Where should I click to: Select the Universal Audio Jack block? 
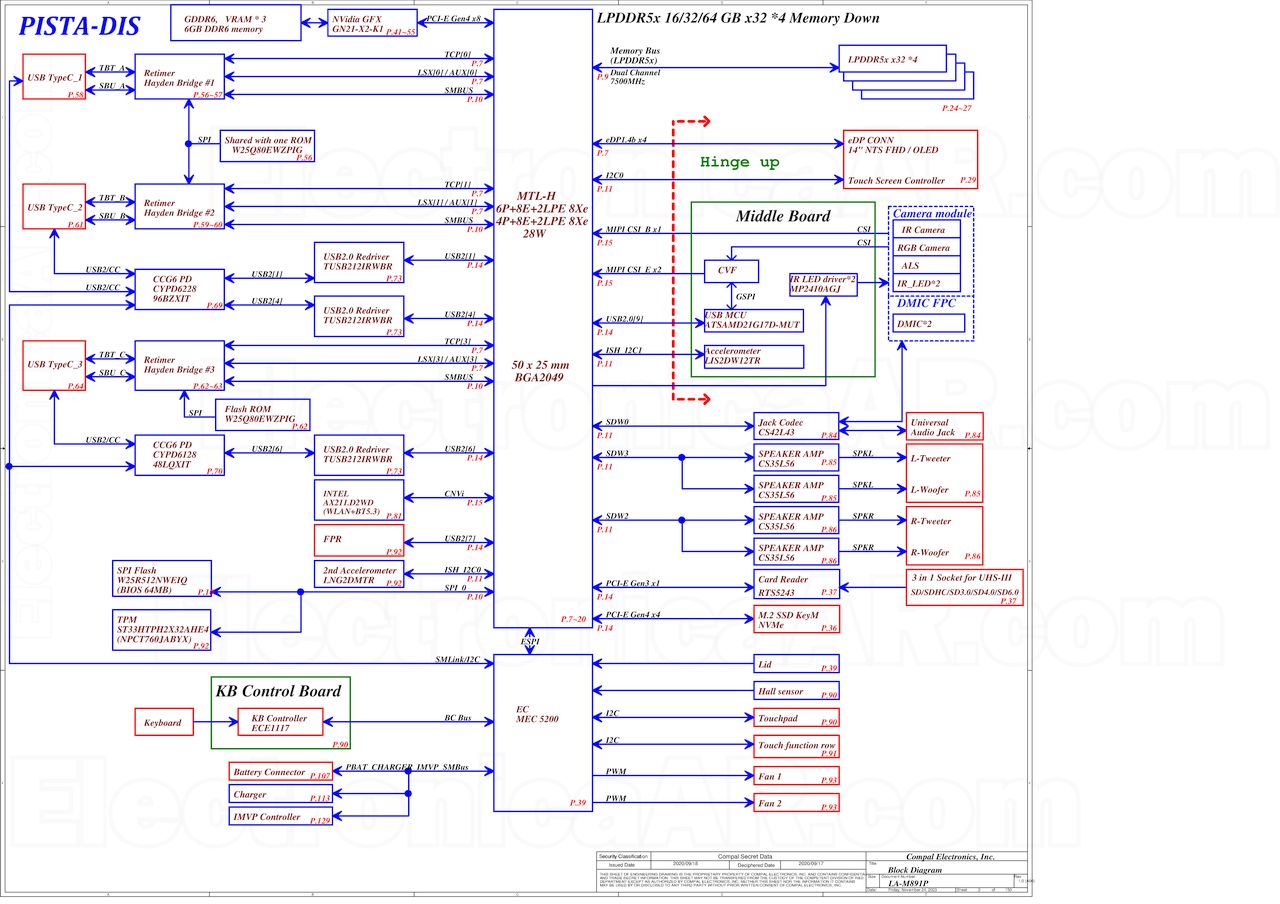tap(944, 426)
